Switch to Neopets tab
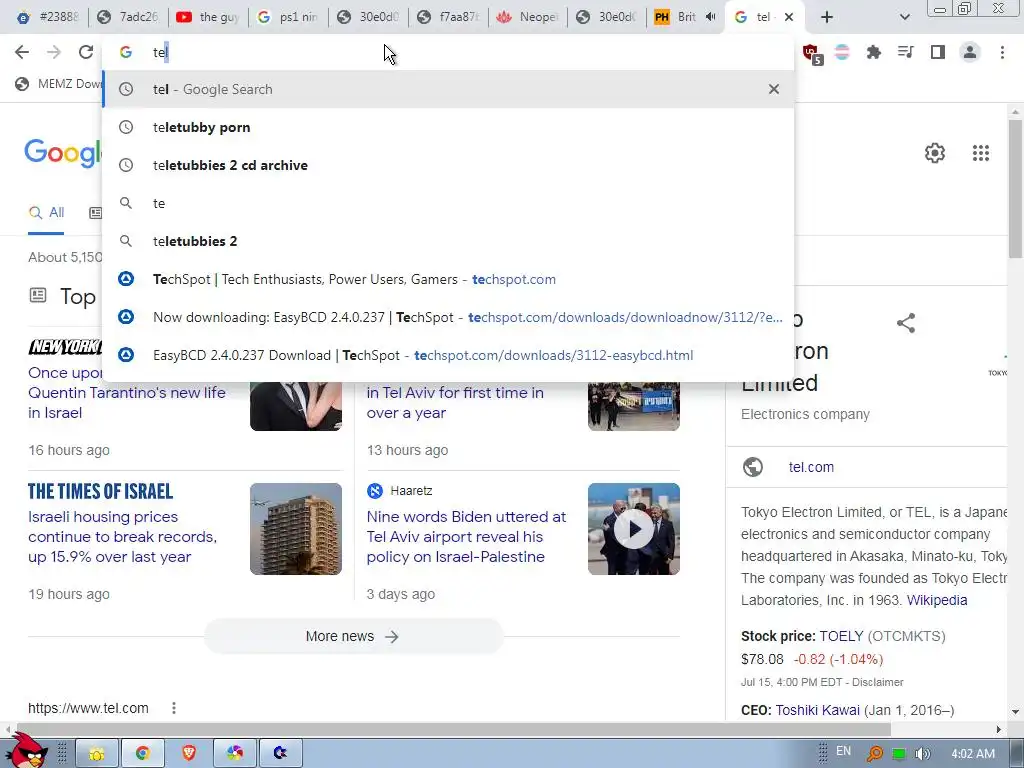 [527, 17]
